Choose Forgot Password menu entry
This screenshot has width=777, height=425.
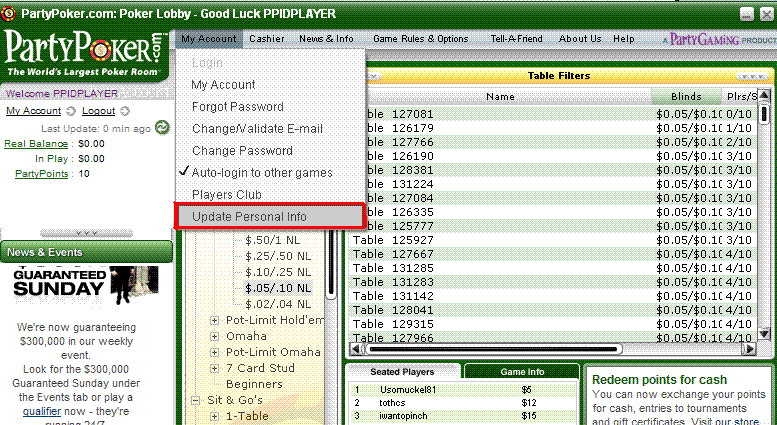[x=238, y=106]
